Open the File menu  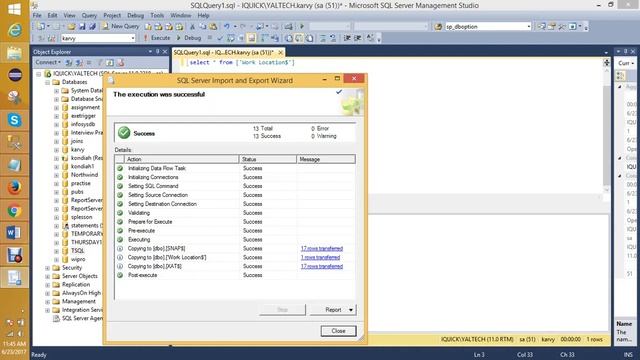click(37, 16)
